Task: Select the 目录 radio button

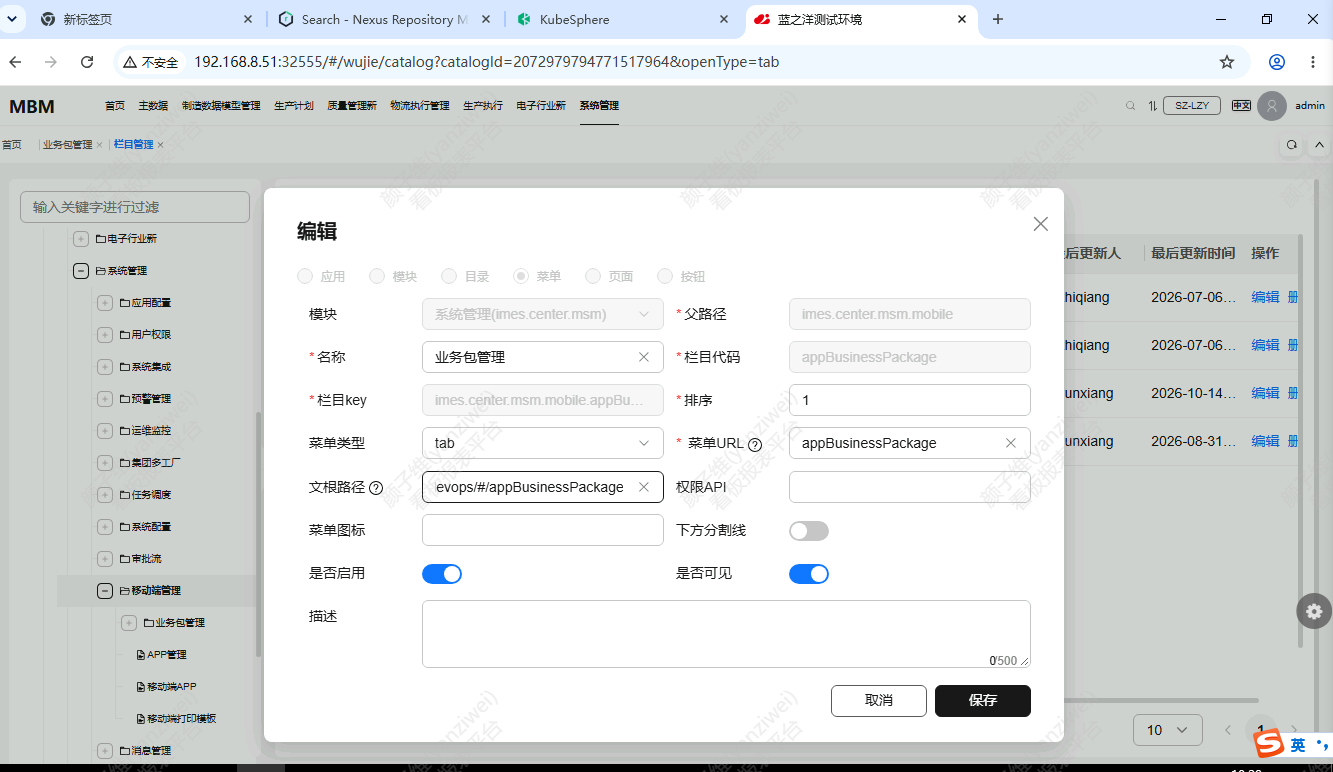Action: (449, 276)
